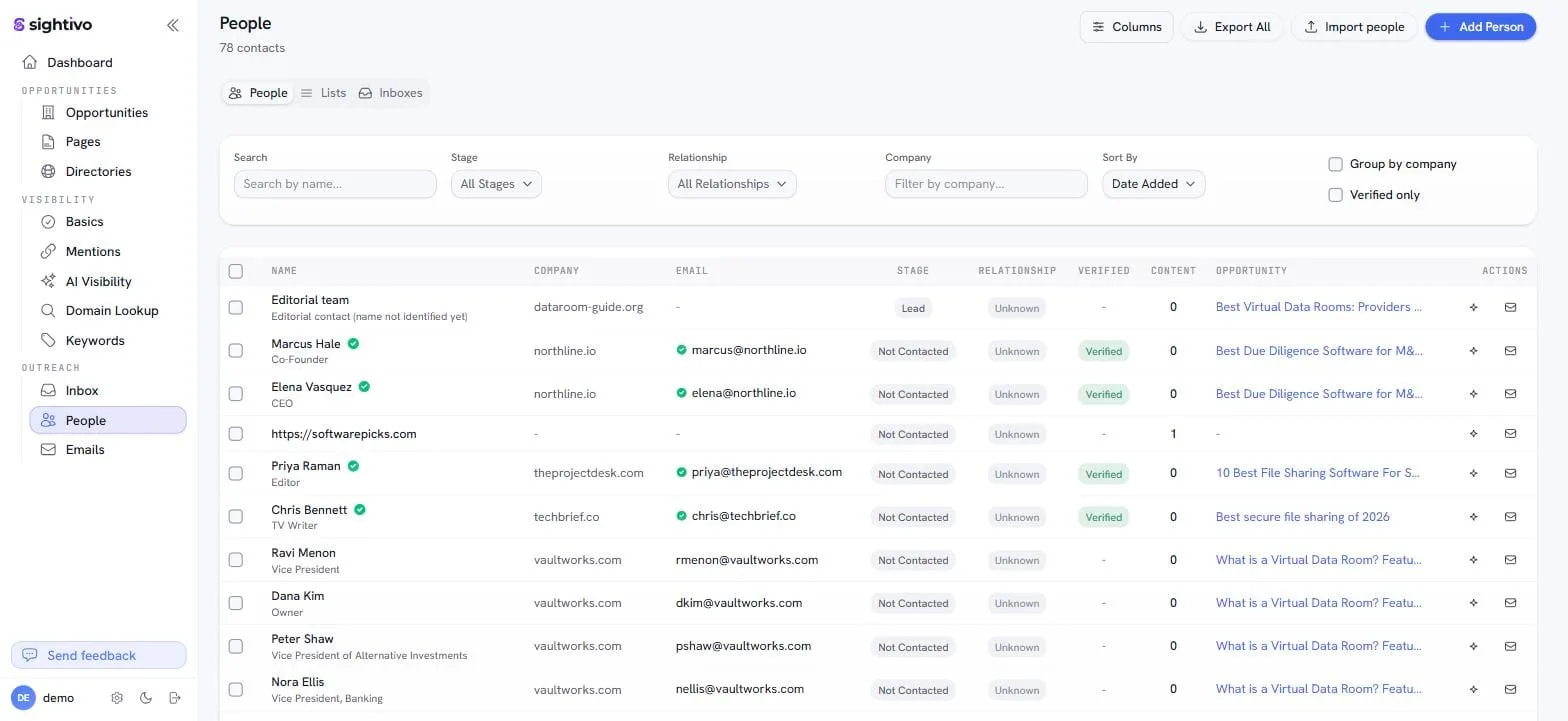
Task: Click sparkle icon in softwarepicks.com row
Action: tap(1473, 434)
